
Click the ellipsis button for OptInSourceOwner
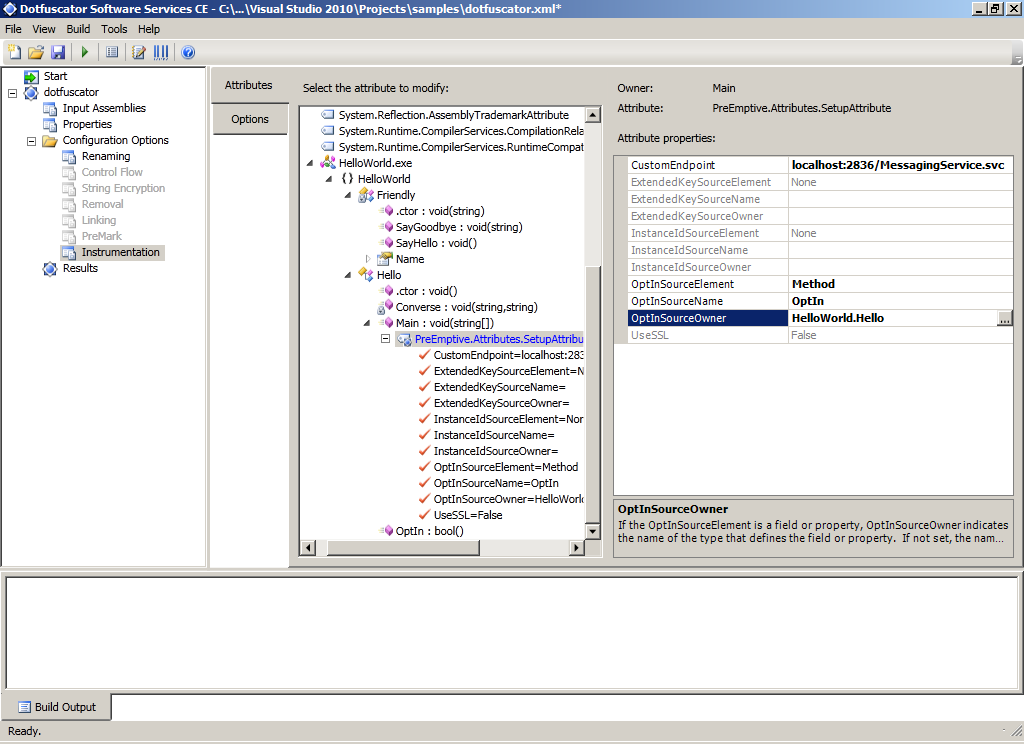point(1004,318)
